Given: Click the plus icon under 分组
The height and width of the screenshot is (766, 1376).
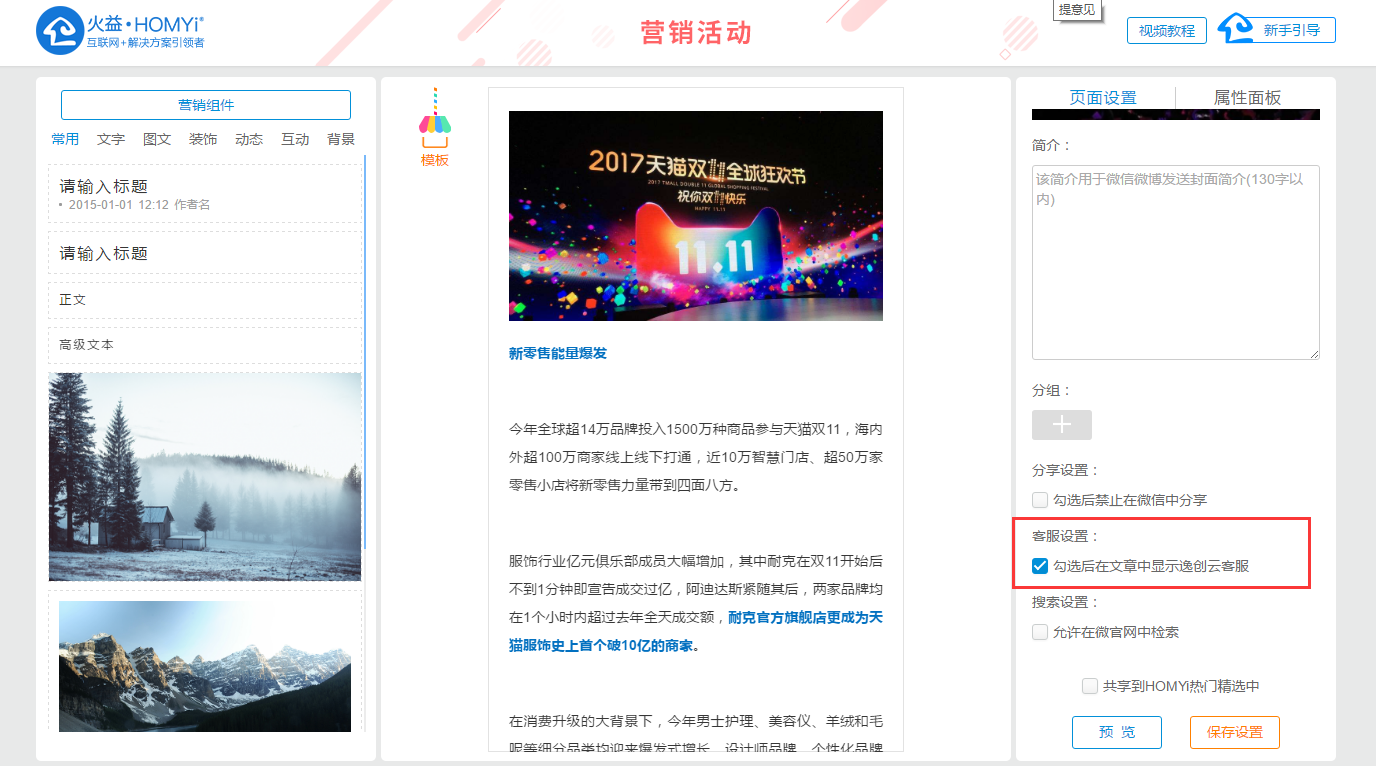Looking at the screenshot, I should pos(1062,425).
